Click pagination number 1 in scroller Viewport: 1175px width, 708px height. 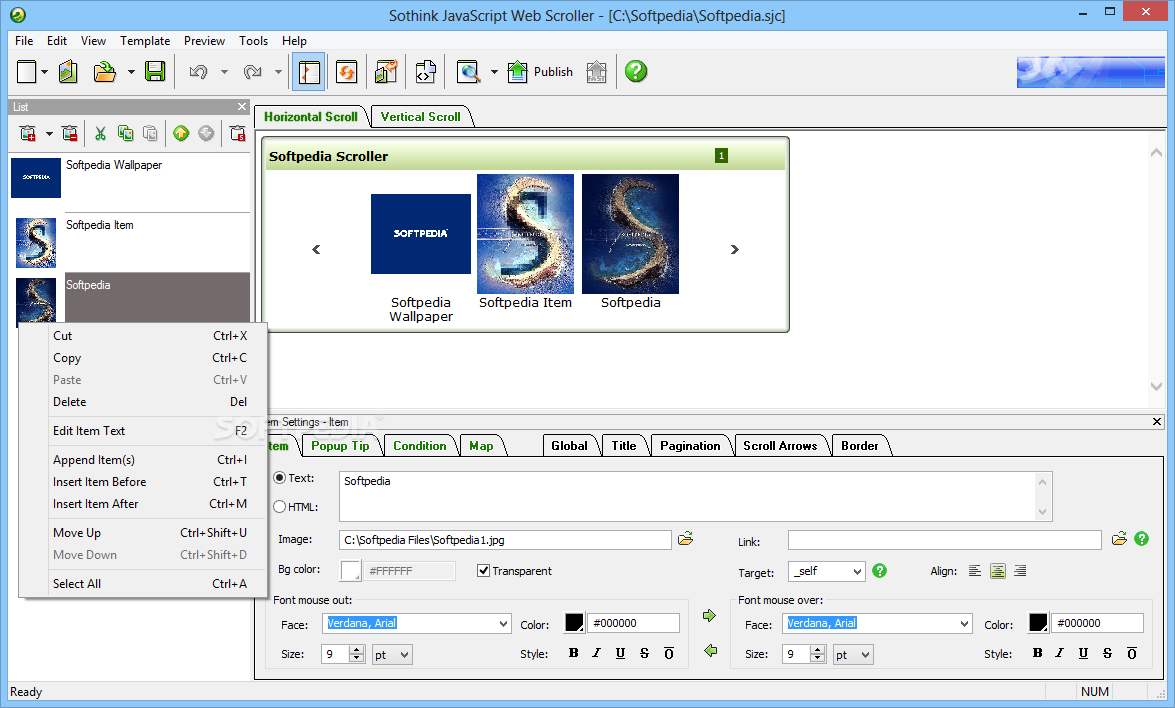click(x=721, y=156)
